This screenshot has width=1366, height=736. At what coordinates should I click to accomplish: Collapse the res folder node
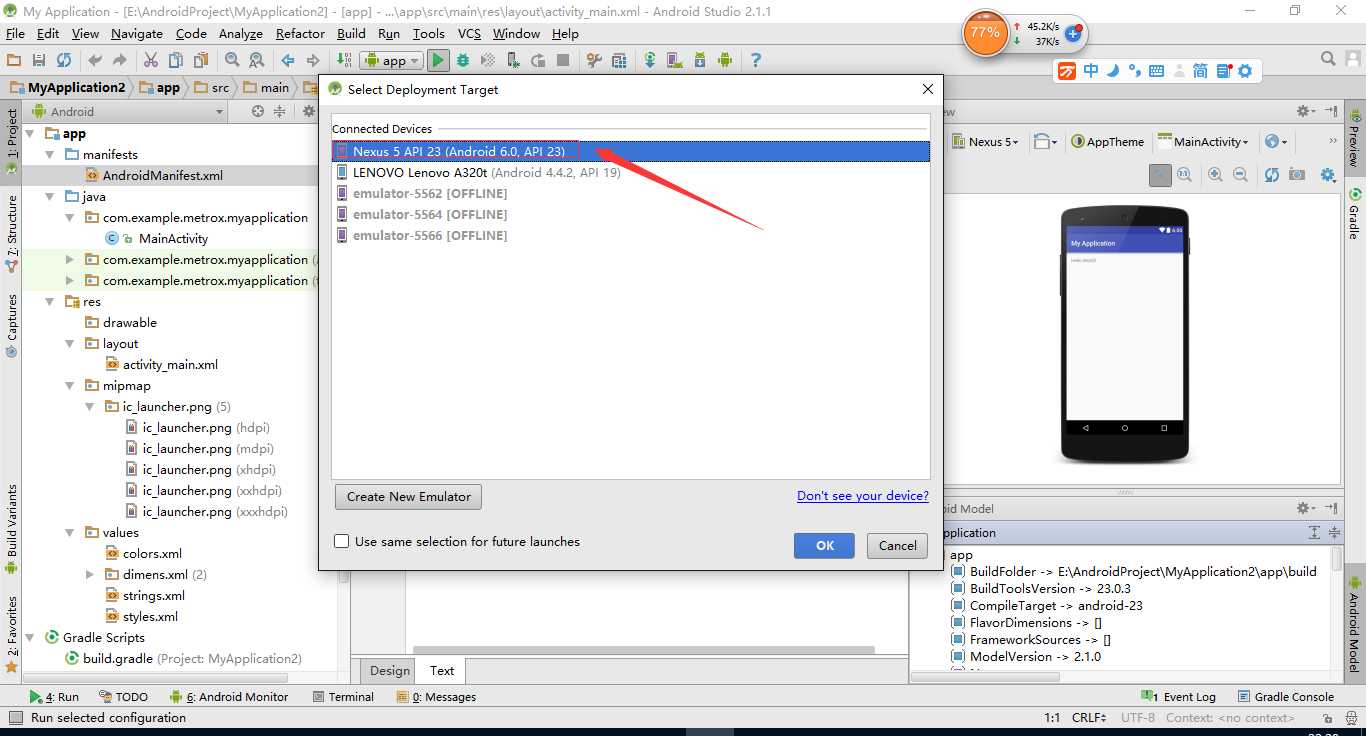[50, 301]
